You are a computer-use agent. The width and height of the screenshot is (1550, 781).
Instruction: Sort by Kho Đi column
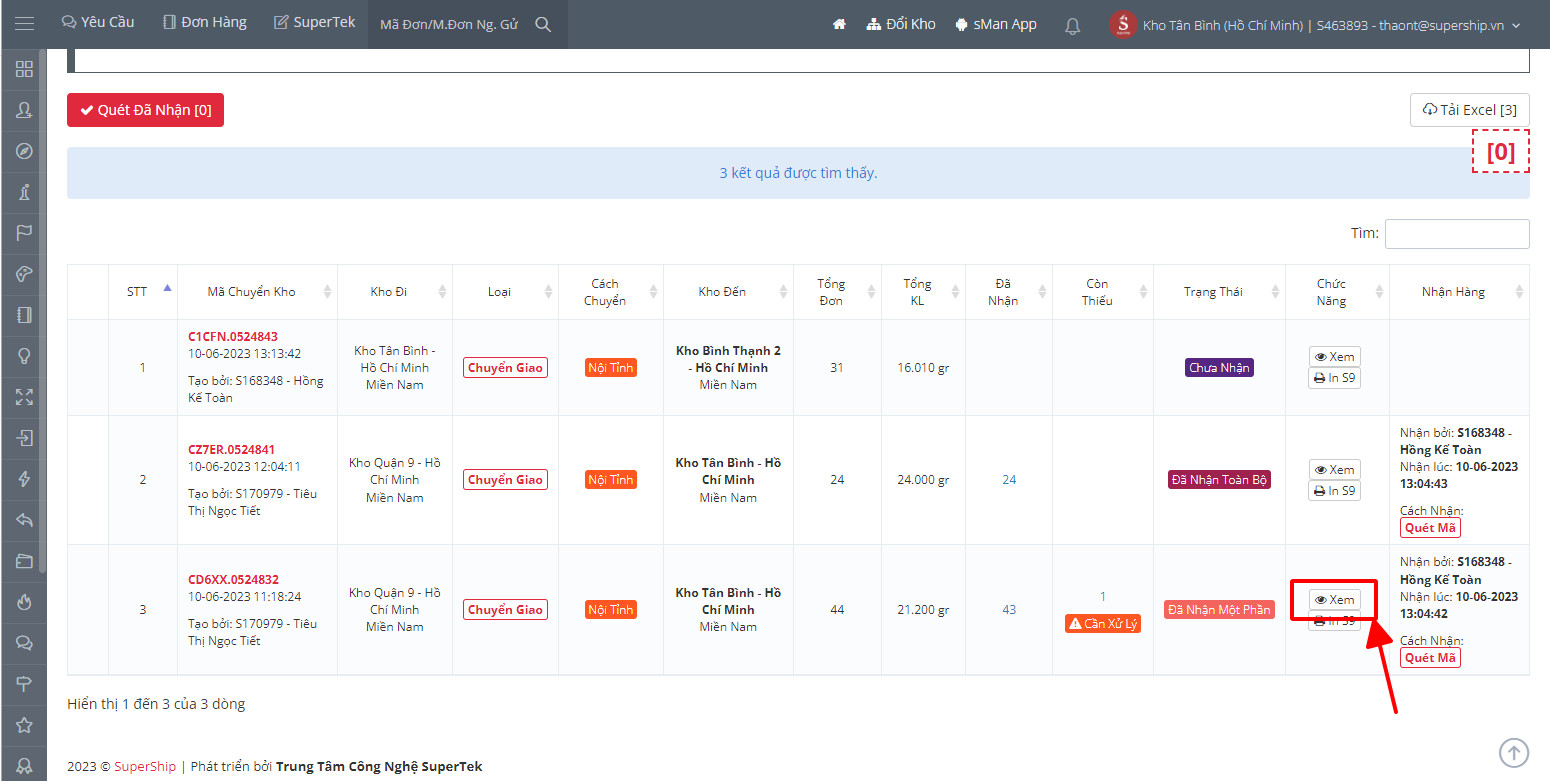[x=395, y=292]
